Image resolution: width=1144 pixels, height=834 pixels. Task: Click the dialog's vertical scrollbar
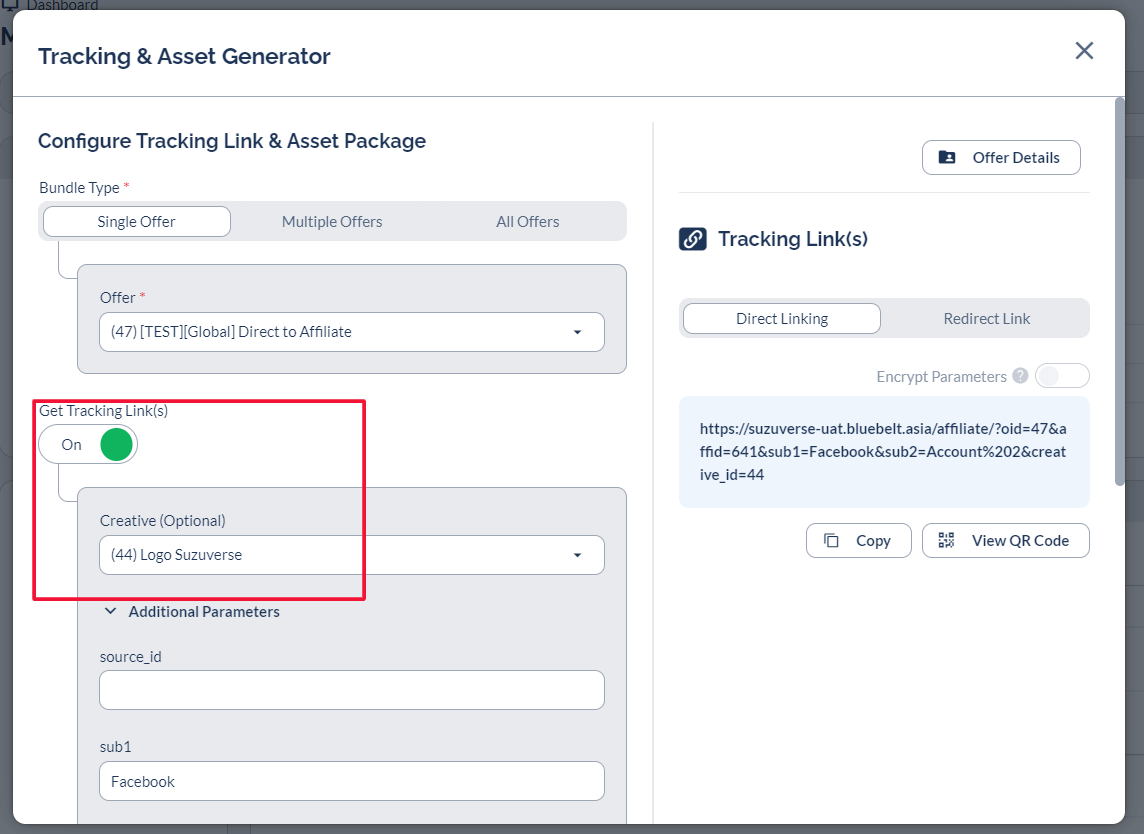click(1119, 290)
